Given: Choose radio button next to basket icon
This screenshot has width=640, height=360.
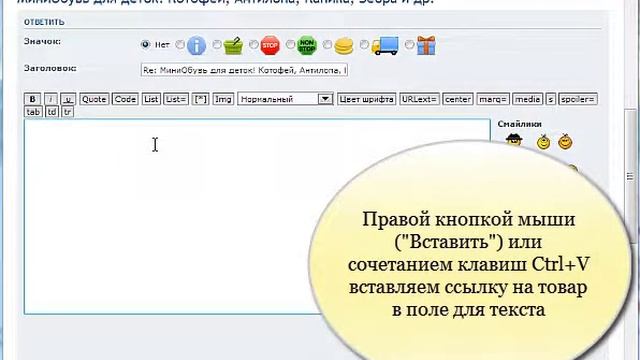Looking at the screenshot, I should click(217, 44).
